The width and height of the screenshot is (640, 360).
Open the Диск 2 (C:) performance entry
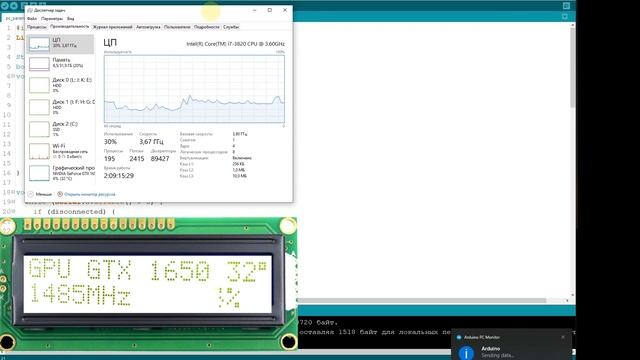pyautogui.click(x=60, y=129)
